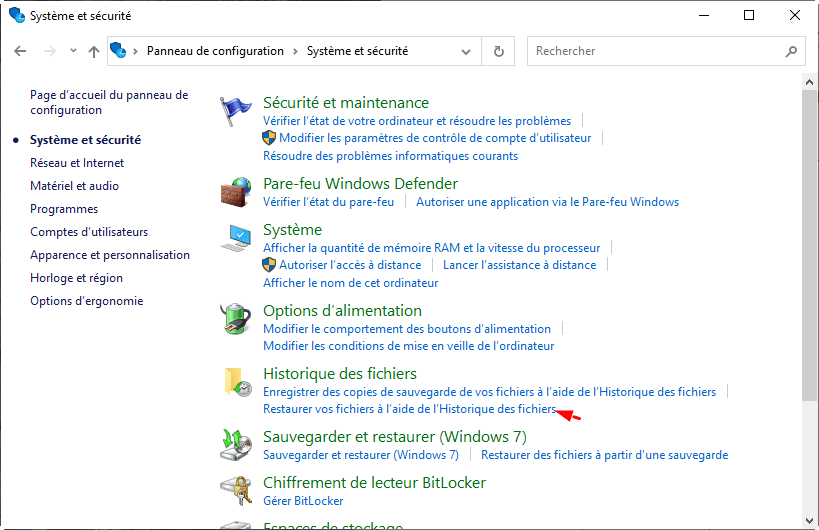Open Horloge et région category
819x530 pixels.
[x=76, y=278]
